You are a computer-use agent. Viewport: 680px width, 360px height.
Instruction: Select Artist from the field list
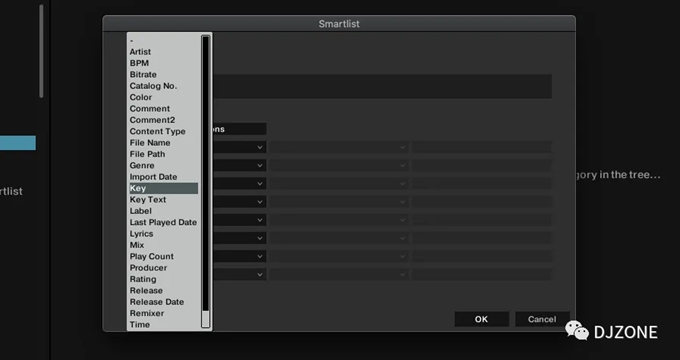[x=140, y=52]
